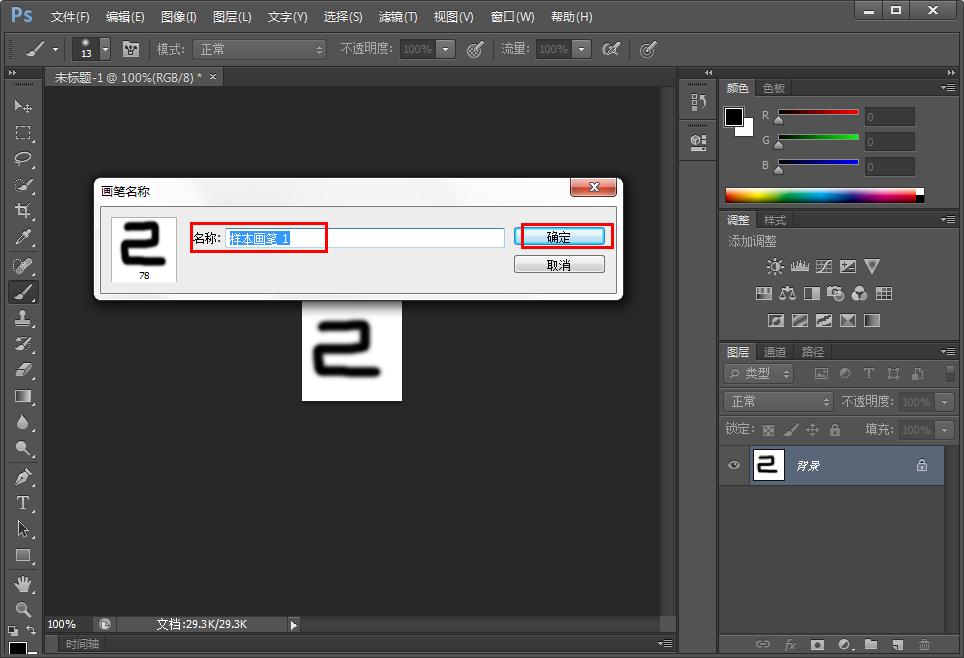
Task: Open the 滤镜(T) menu
Action: pos(398,17)
